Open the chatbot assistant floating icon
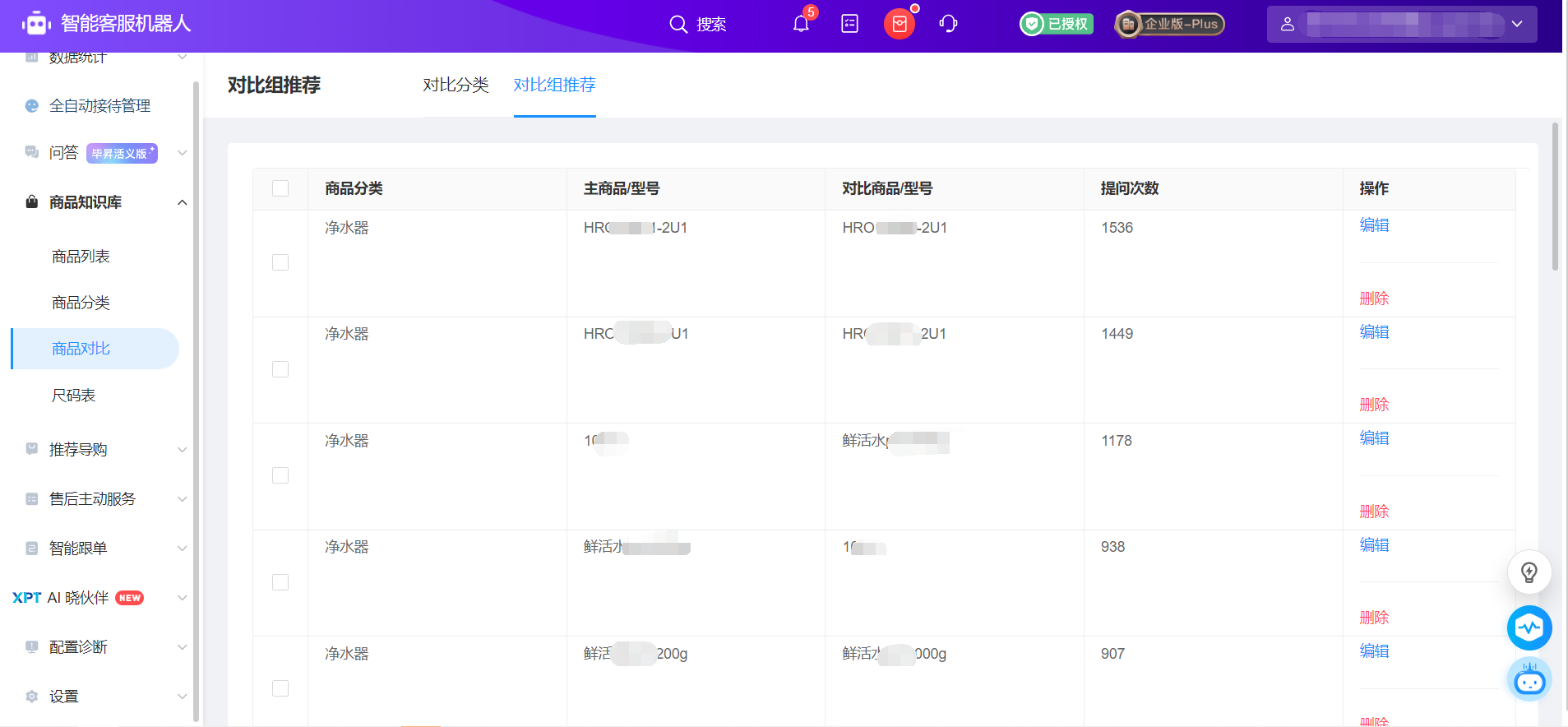The width and height of the screenshot is (1568, 727). [1529, 680]
